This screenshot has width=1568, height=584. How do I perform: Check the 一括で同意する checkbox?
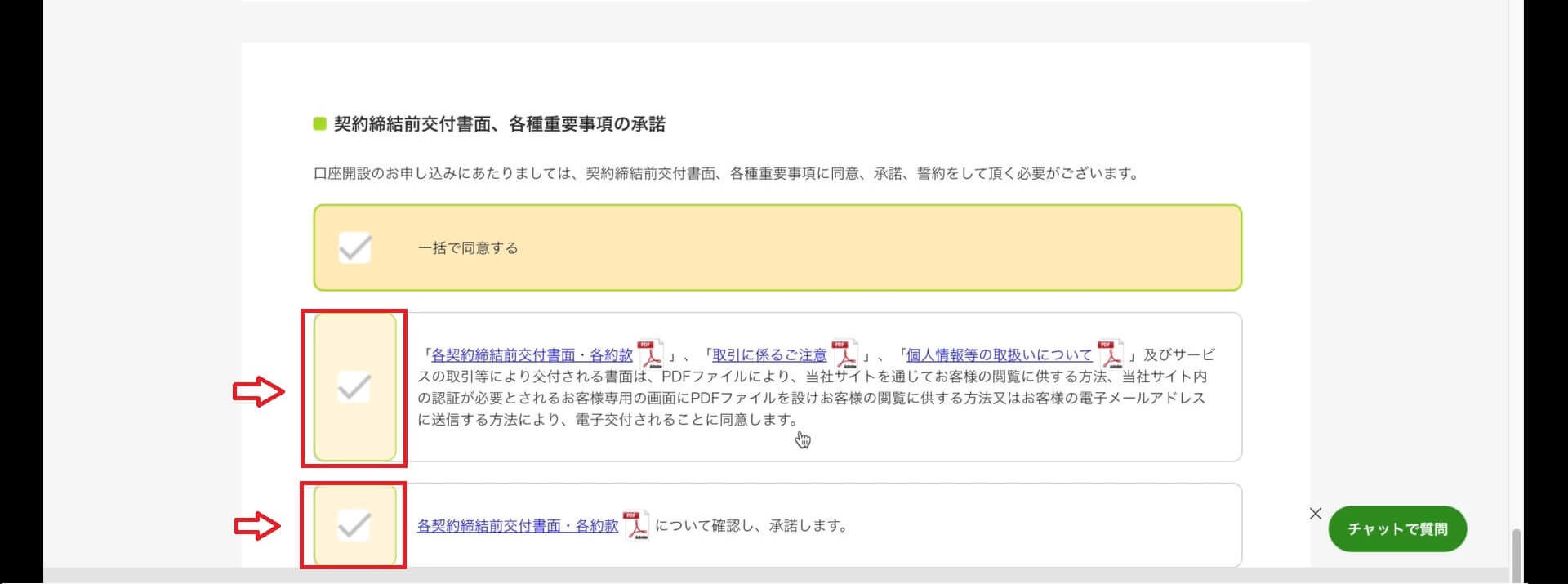[x=355, y=247]
